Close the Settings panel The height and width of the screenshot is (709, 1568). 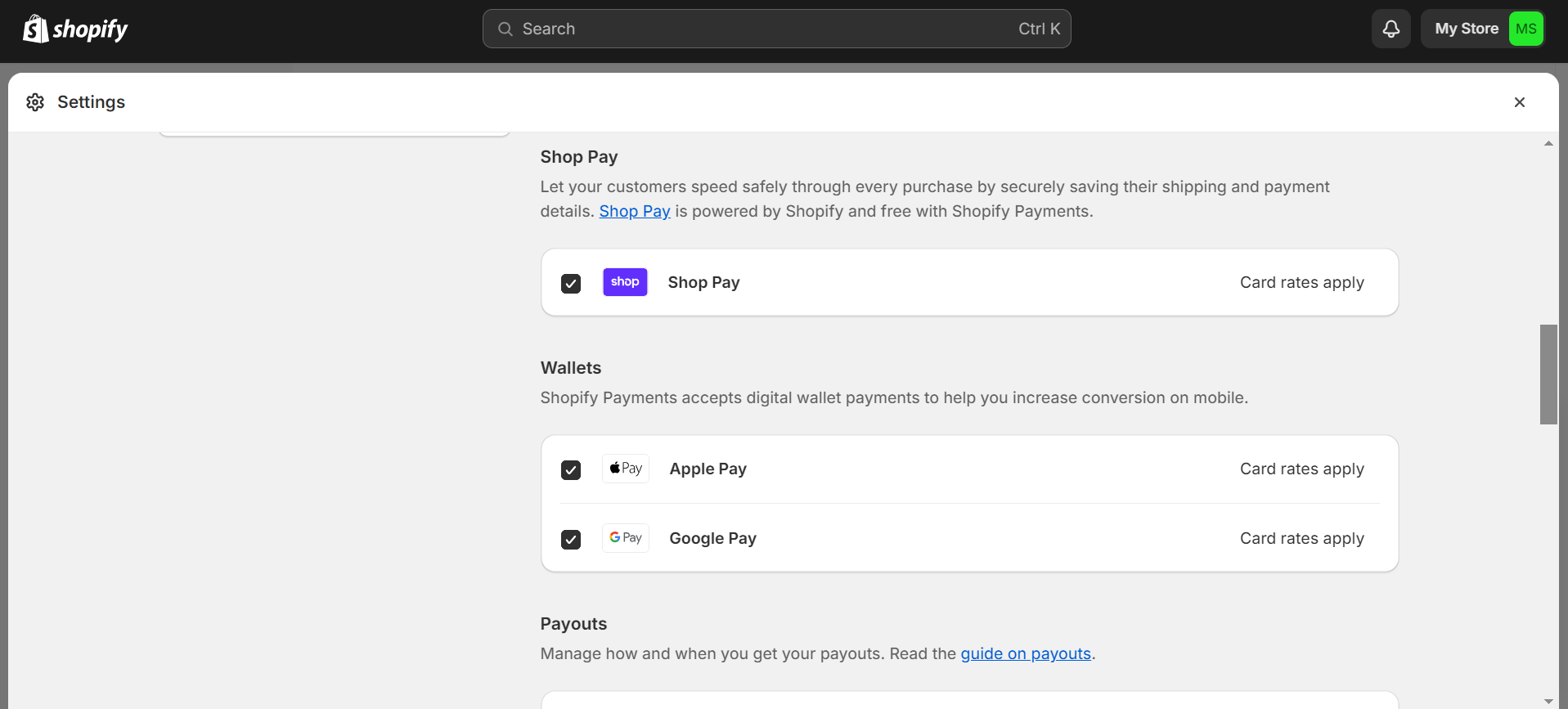click(1519, 102)
